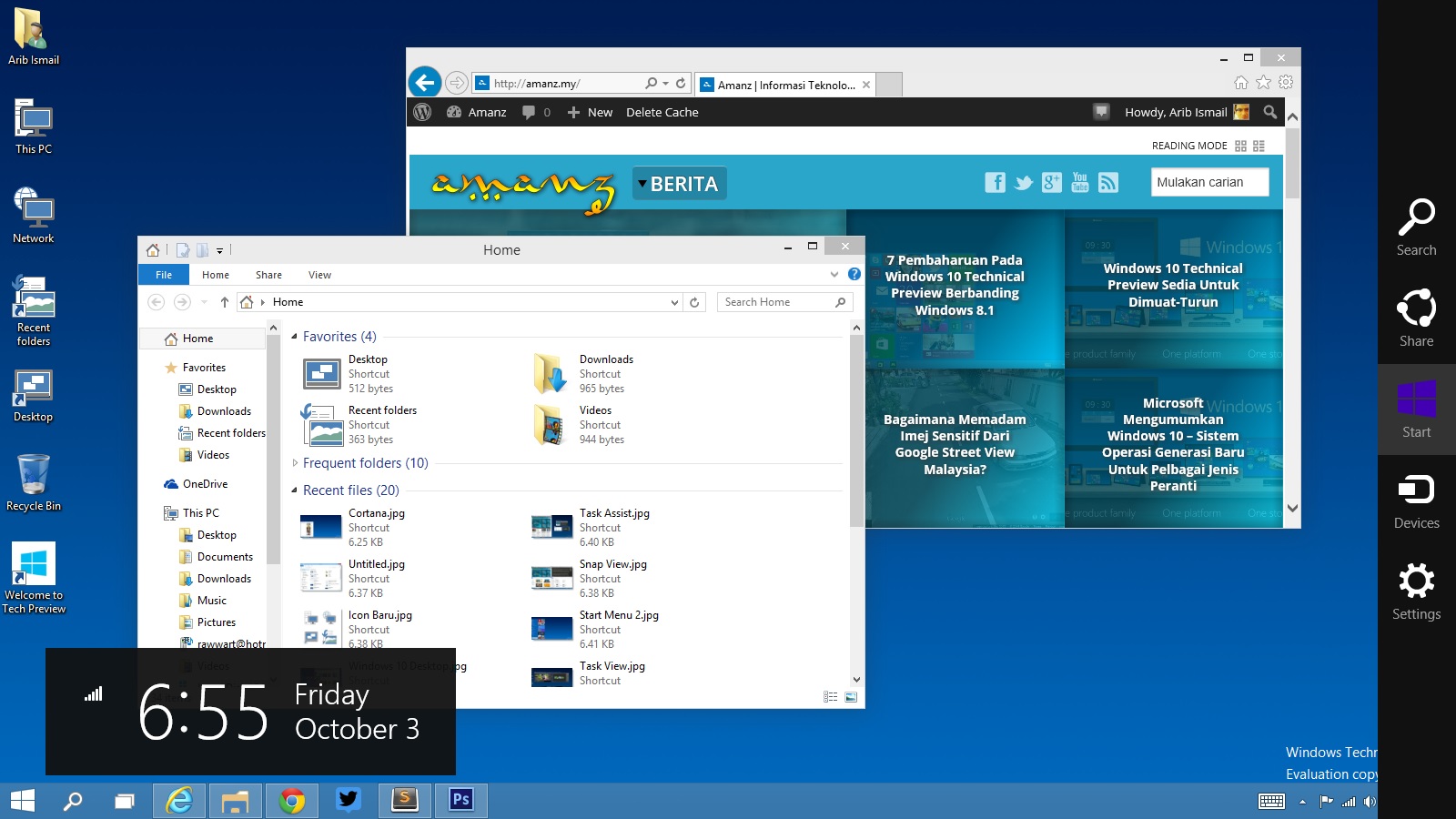Switch to Explorer View ribbon tab
The height and width of the screenshot is (819, 1456).
point(319,275)
